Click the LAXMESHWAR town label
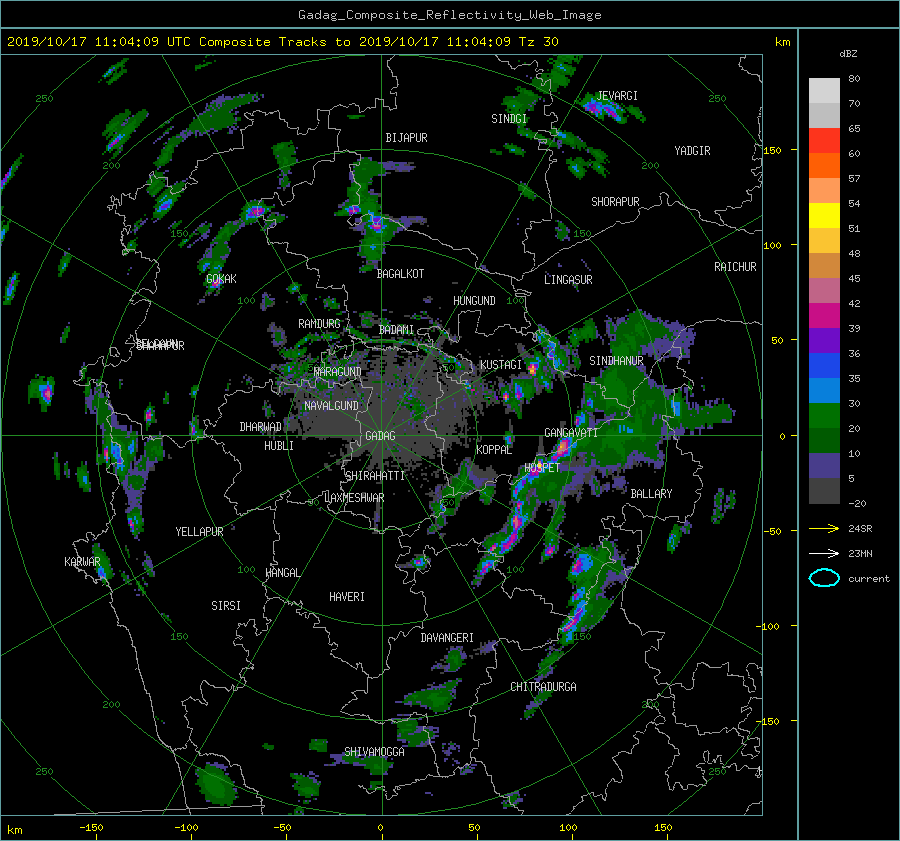900x841 pixels. tap(354, 498)
